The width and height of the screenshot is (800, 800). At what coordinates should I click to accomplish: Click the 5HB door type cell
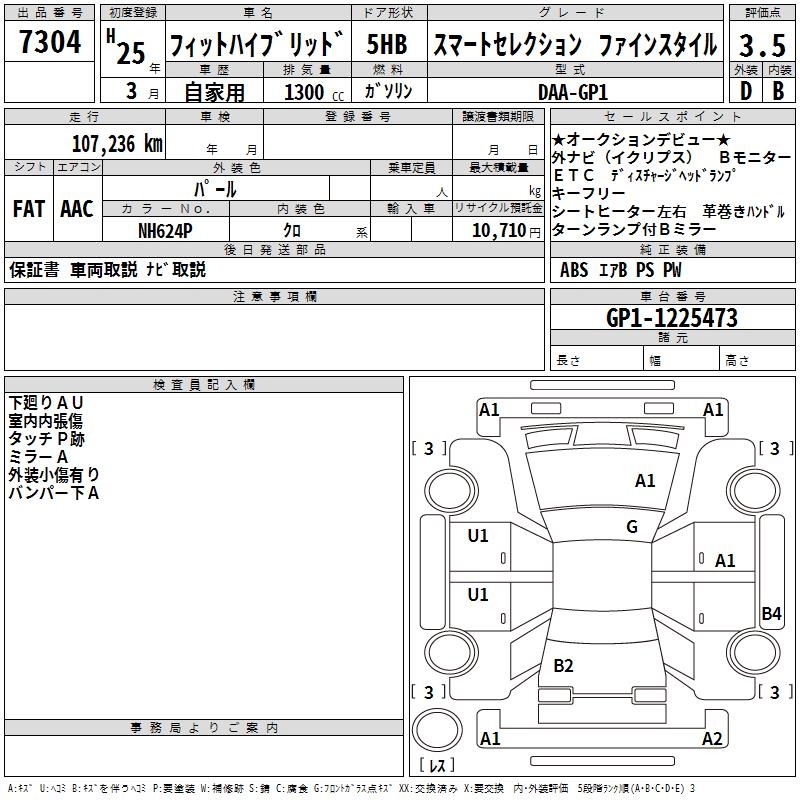(387, 45)
